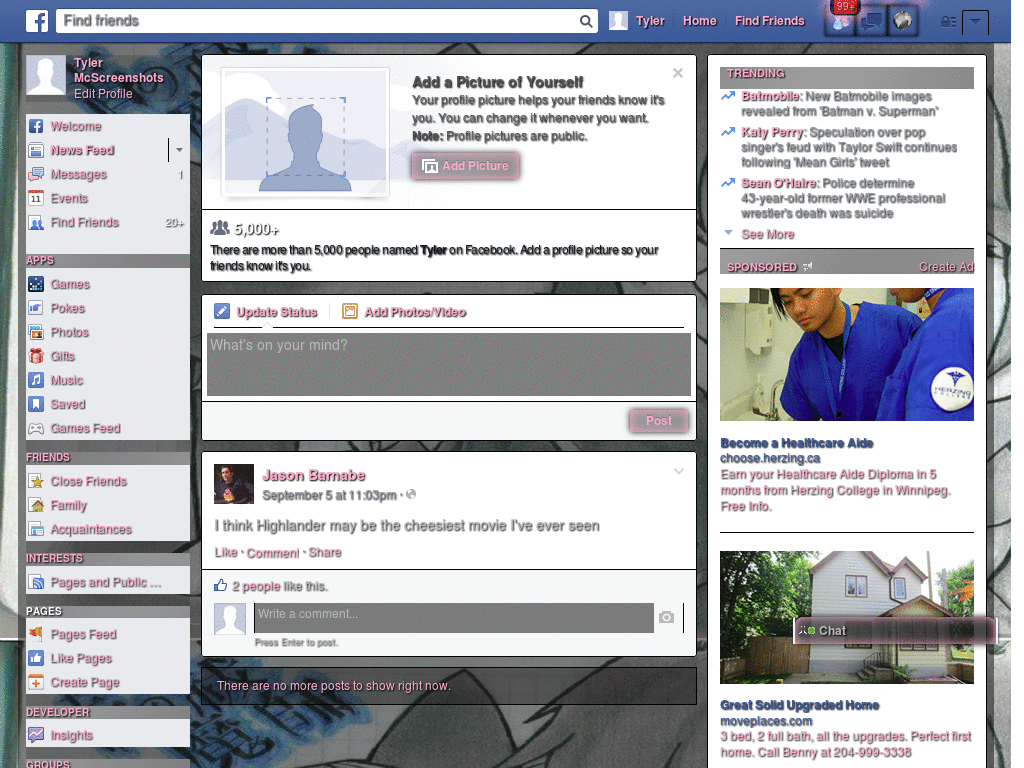Click the Find Friends sidebar icon
Screen dimensions: 1024x768
pyautogui.click(x=36, y=223)
